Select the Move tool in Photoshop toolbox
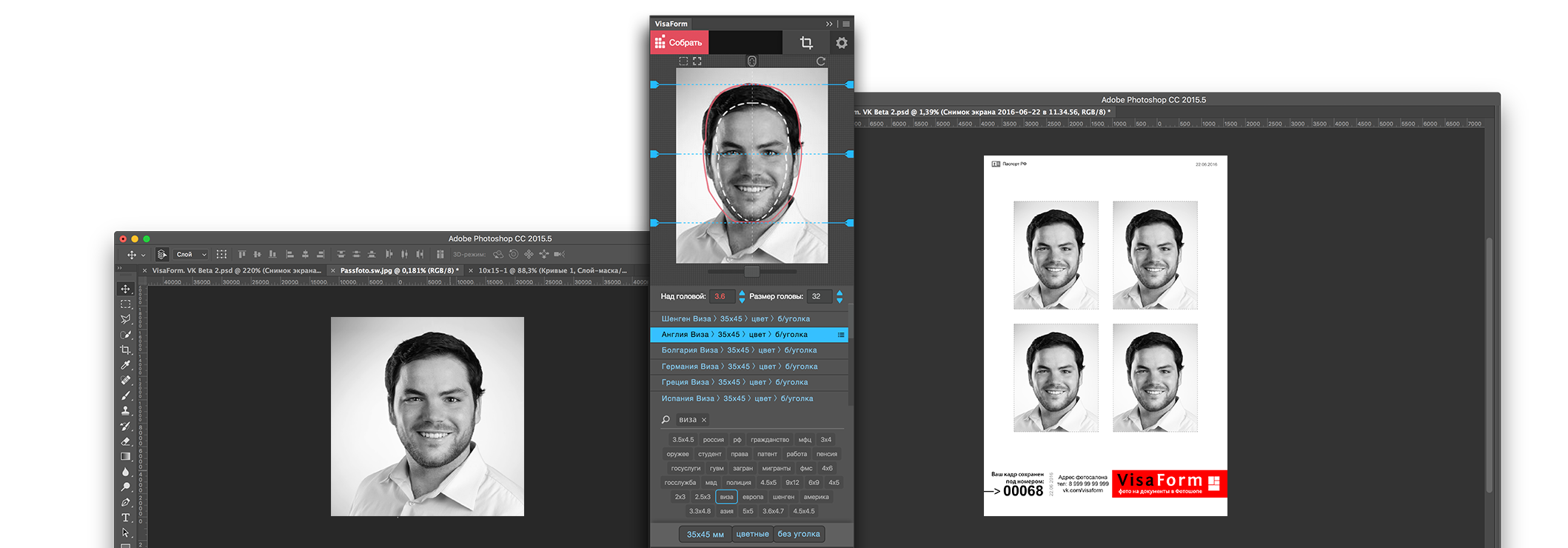 click(x=125, y=289)
